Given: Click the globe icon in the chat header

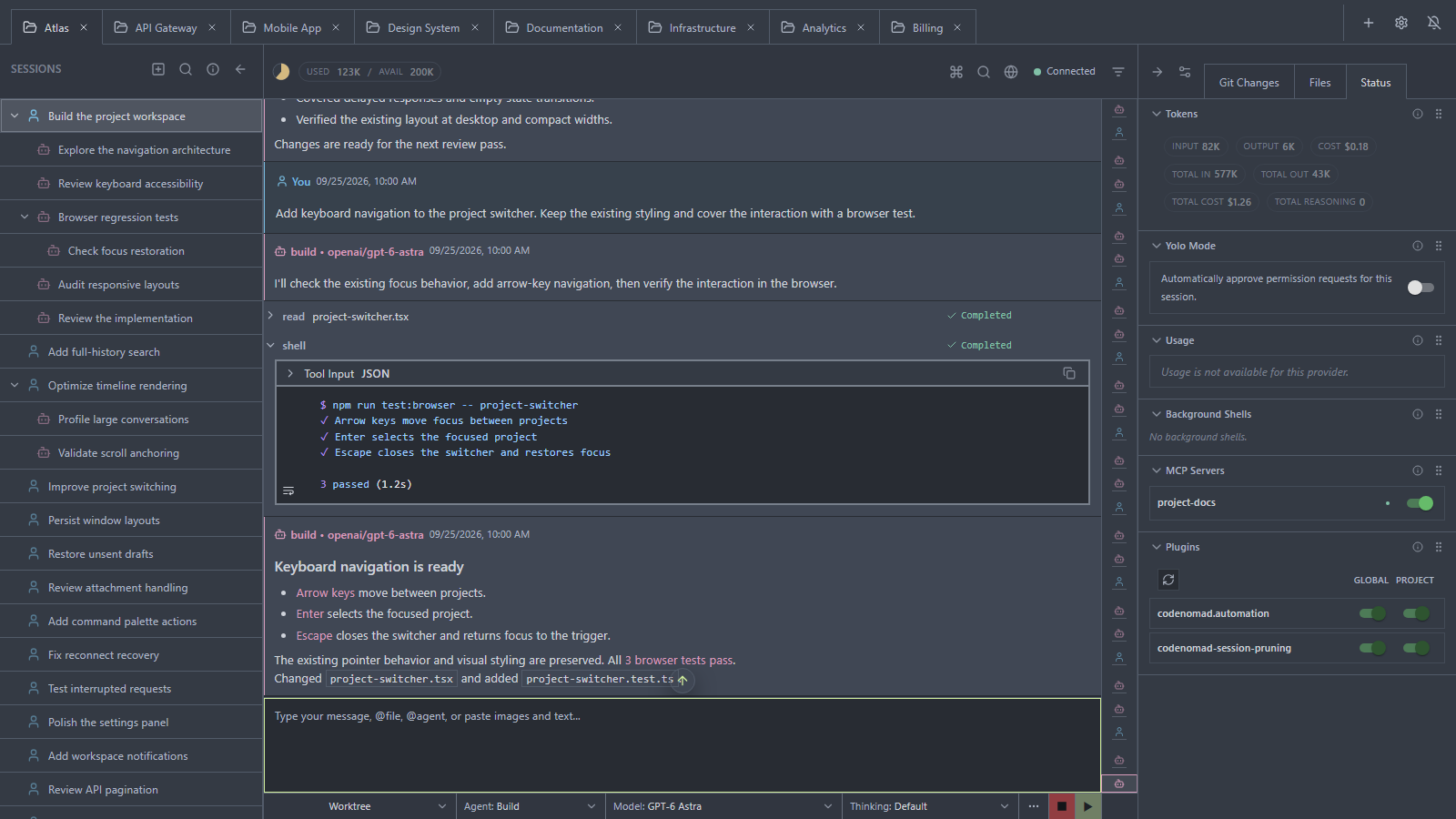Looking at the screenshot, I should point(1011,72).
